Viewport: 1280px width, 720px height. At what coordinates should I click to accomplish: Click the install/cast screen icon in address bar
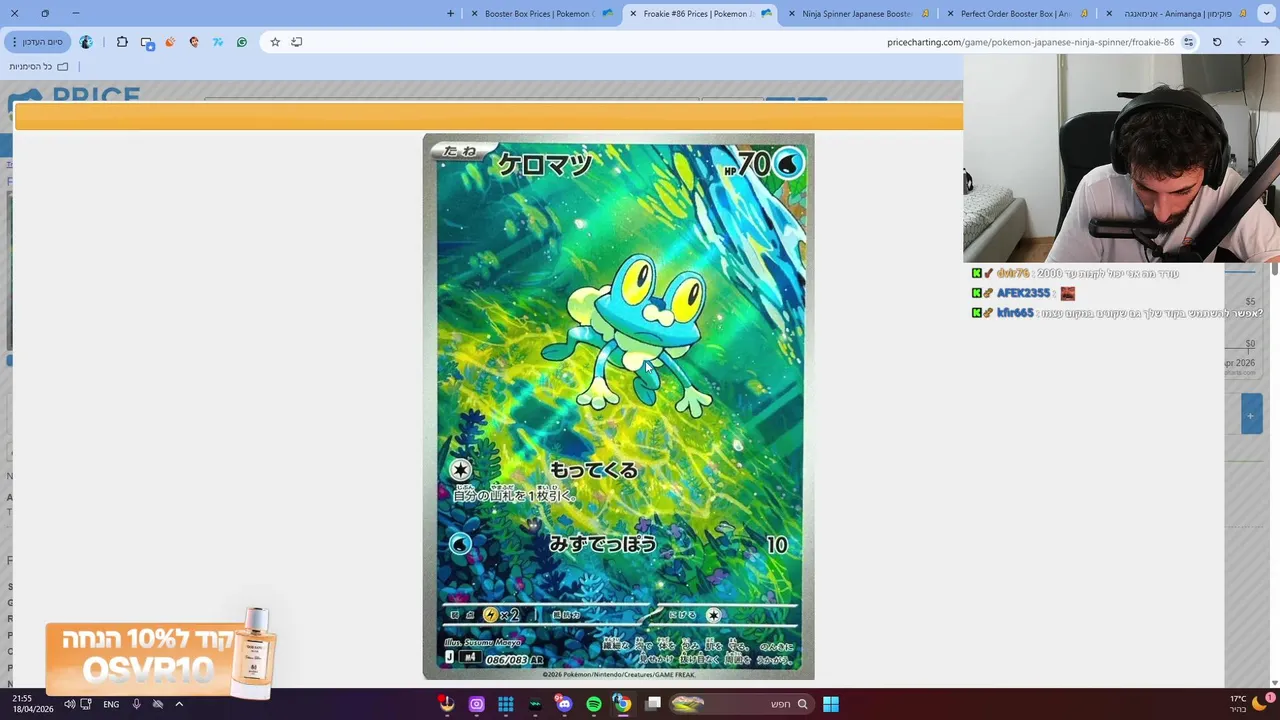click(297, 42)
